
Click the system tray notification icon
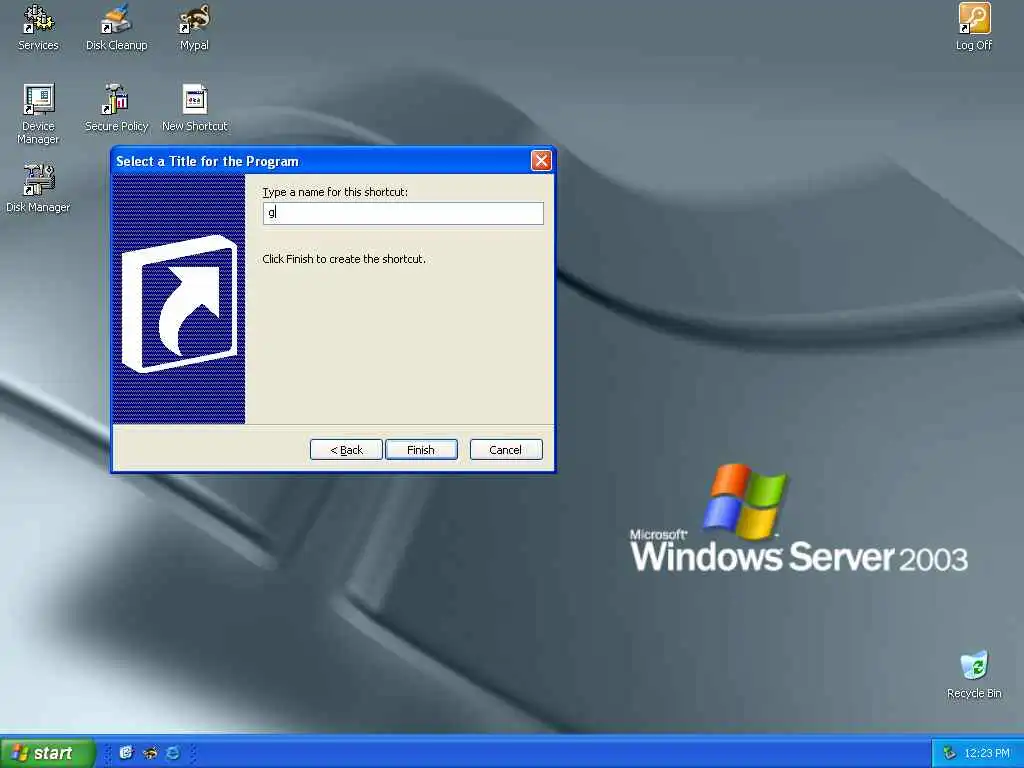coord(949,753)
